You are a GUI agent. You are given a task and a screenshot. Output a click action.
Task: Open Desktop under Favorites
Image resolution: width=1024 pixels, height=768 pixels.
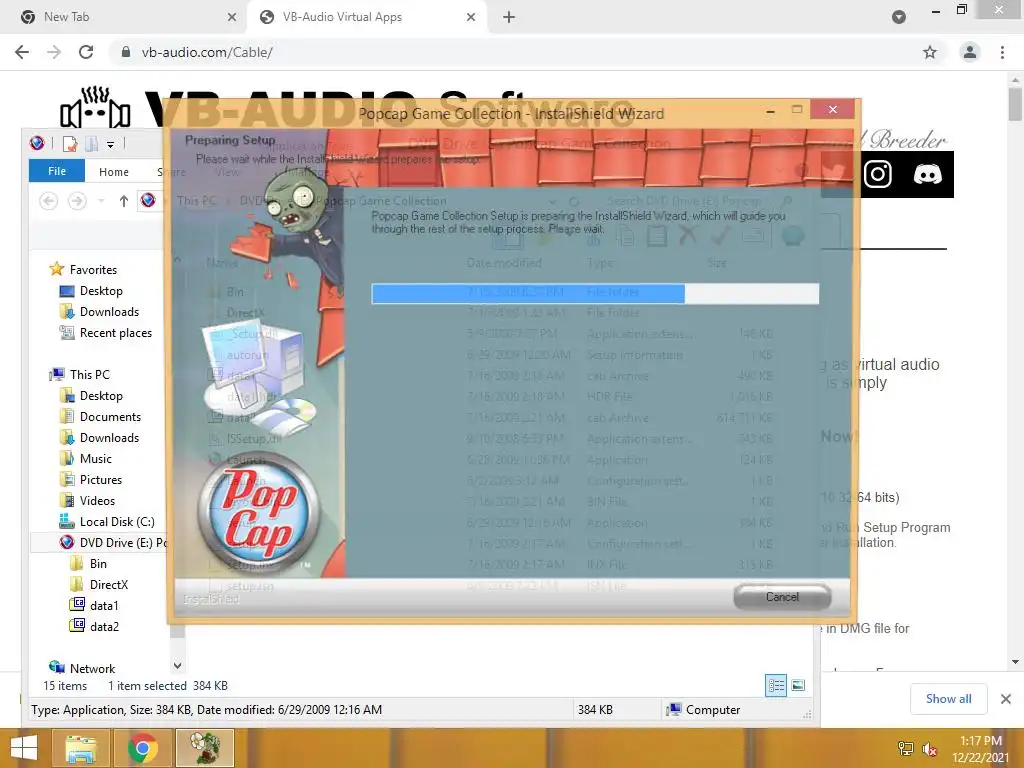pos(101,291)
